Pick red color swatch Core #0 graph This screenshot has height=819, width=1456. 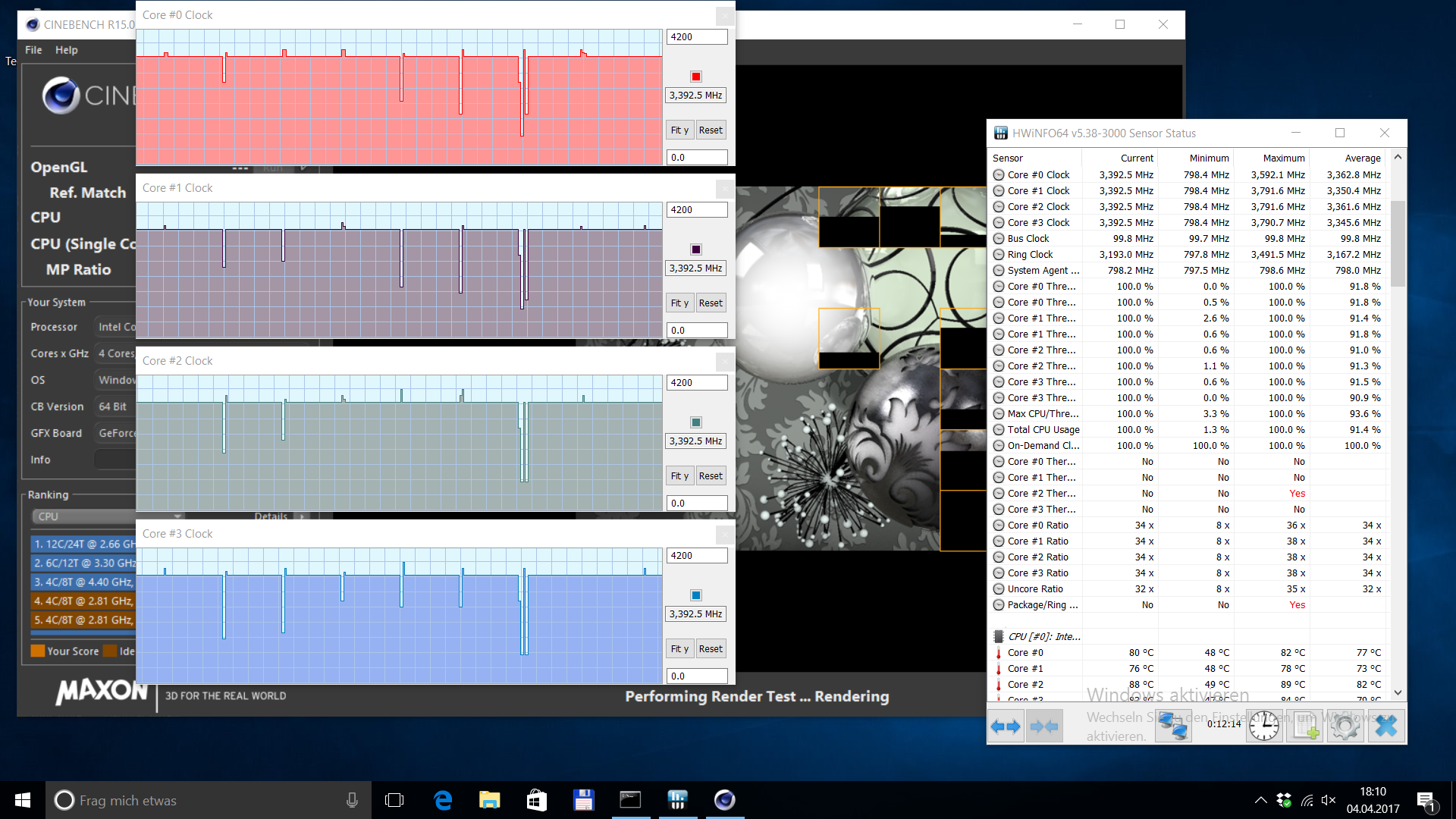pyautogui.click(x=696, y=77)
